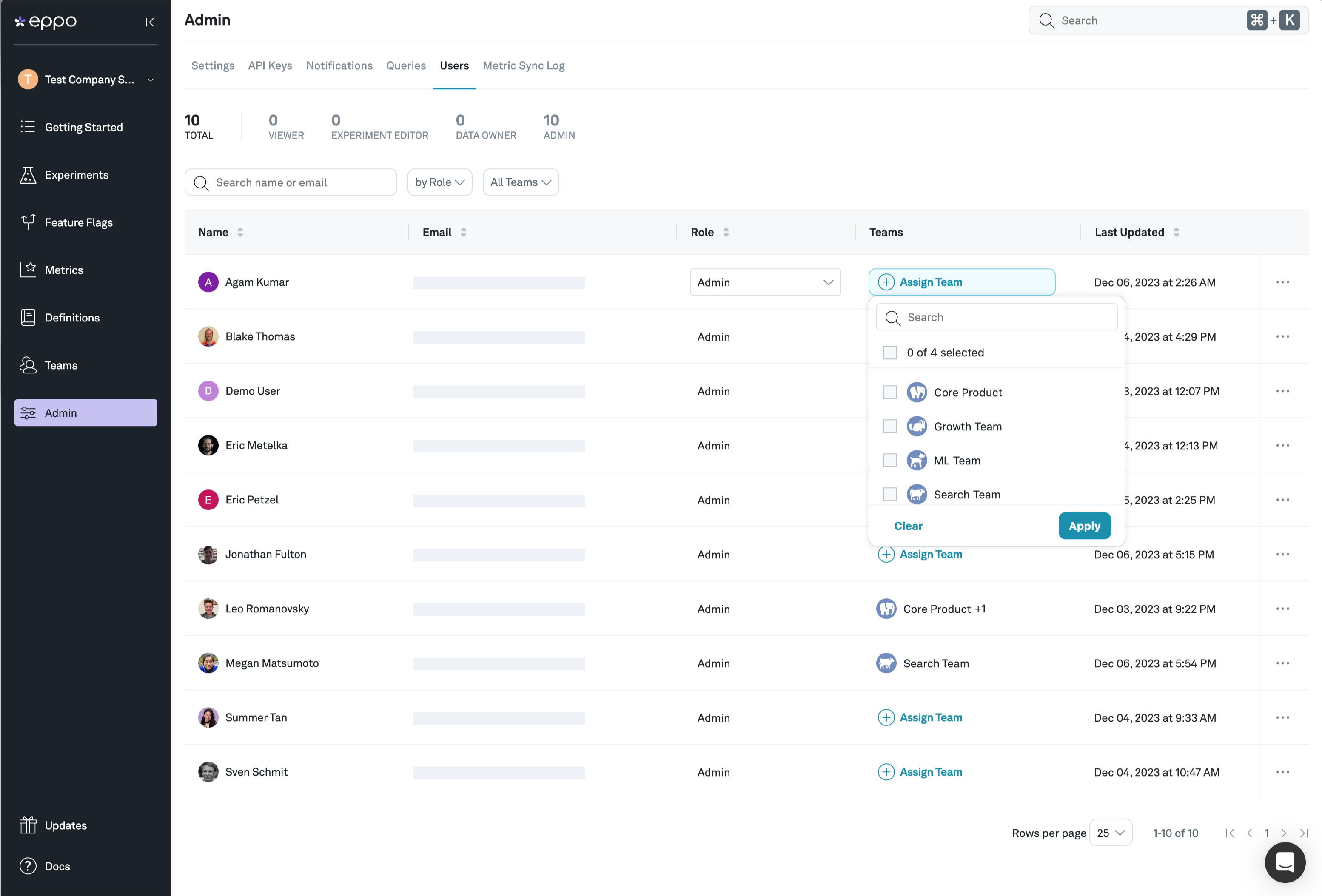The width and height of the screenshot is (1322, 896).
Task: Open the by Role filter dropdown
Action: point(439,182)
